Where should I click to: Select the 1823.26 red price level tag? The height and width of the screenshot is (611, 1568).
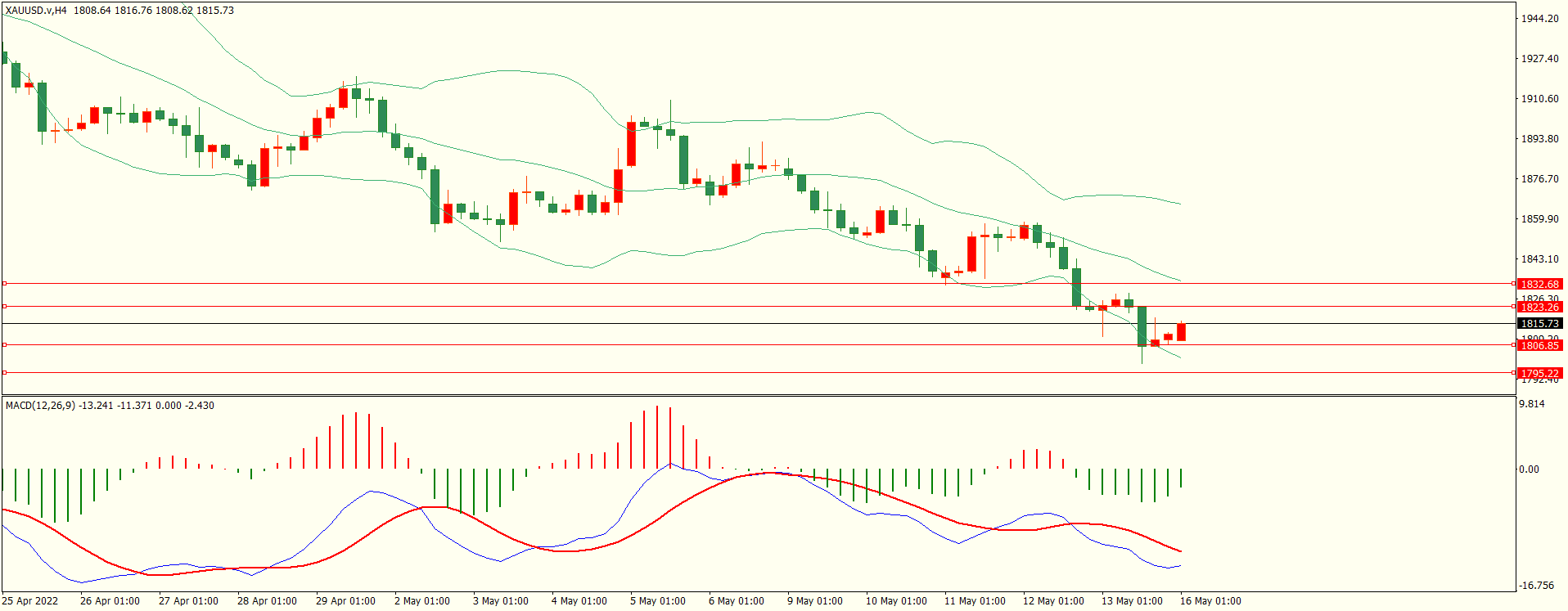point(1539,307)
